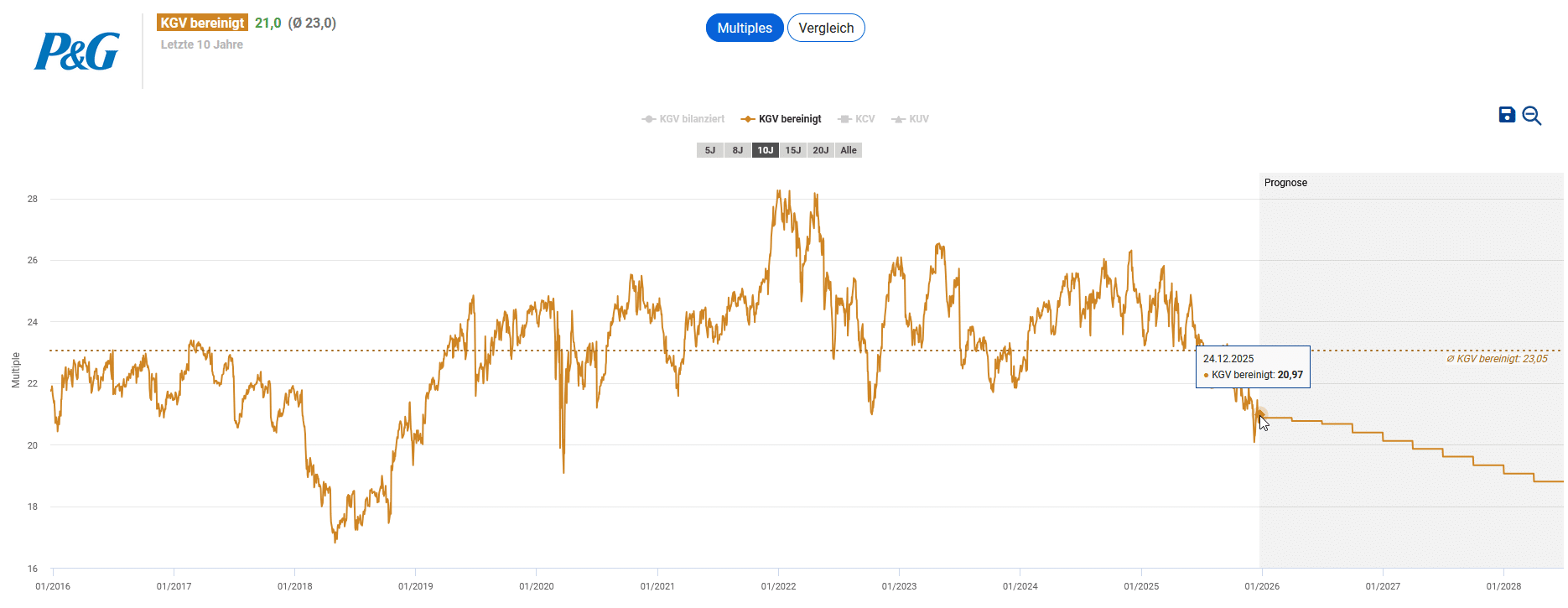Image resolution: width=1568 pixels, height=608 pixels.
Task: Choose the 10J time range button
Action: pyautogui.click(x=766, y=150)
